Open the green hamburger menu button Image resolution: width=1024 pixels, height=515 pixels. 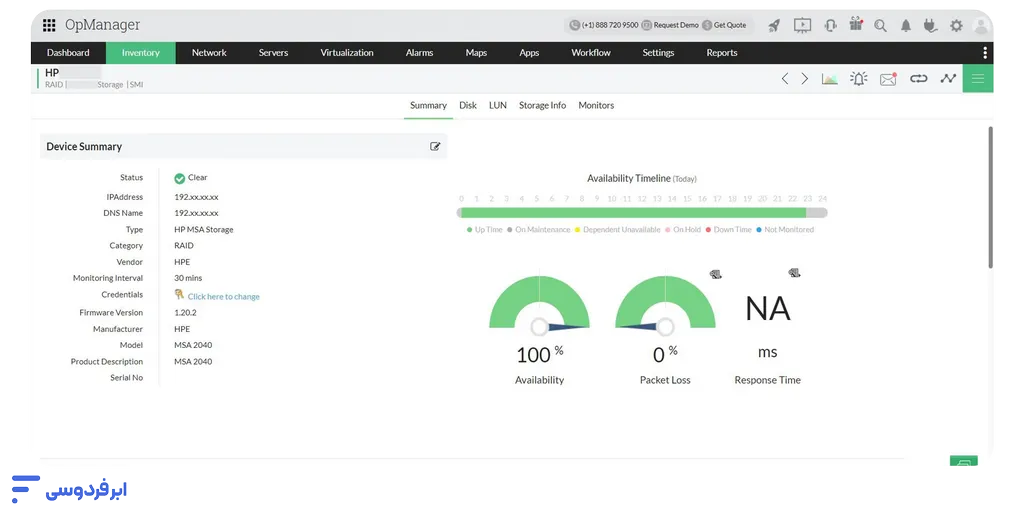[x=978, y=79]
